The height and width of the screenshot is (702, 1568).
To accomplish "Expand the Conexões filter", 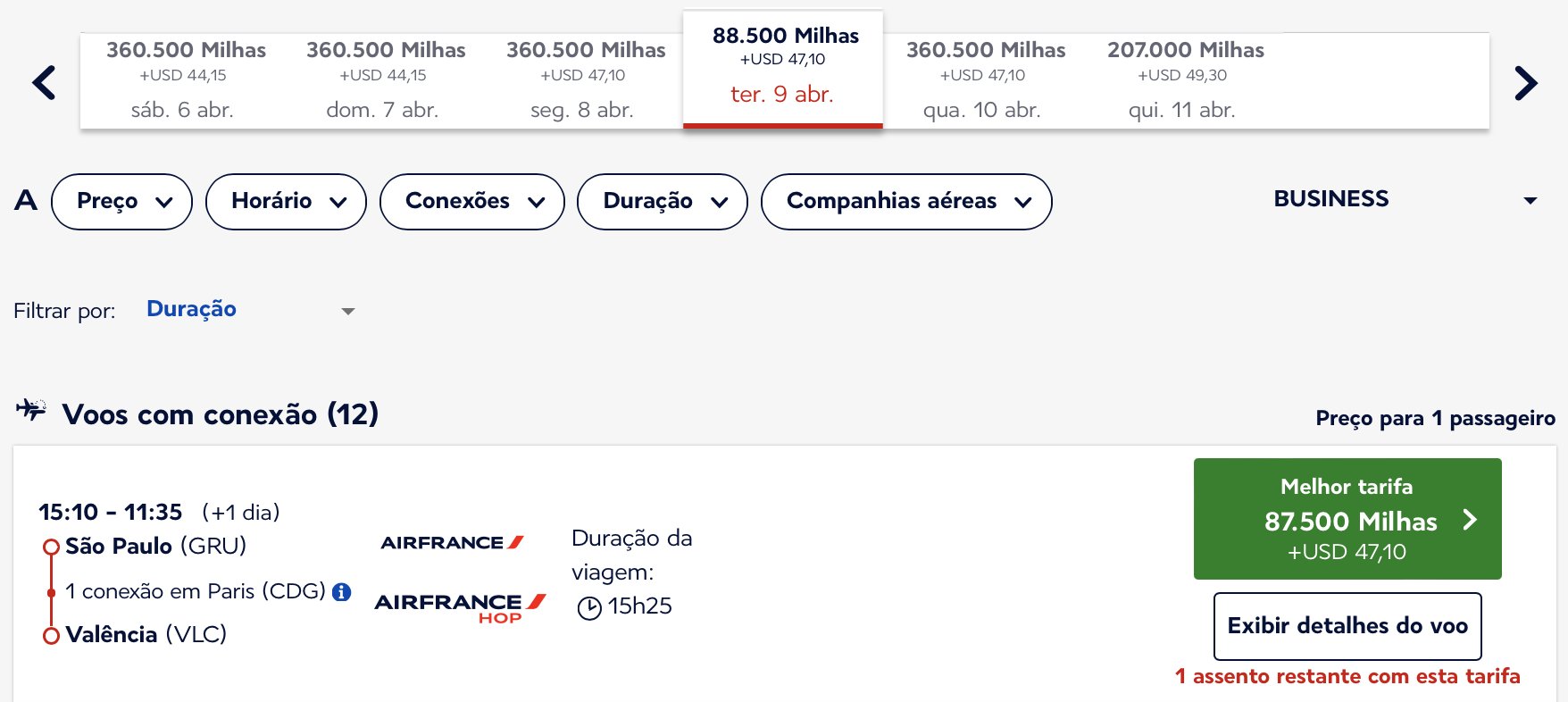I will (472, 202).
